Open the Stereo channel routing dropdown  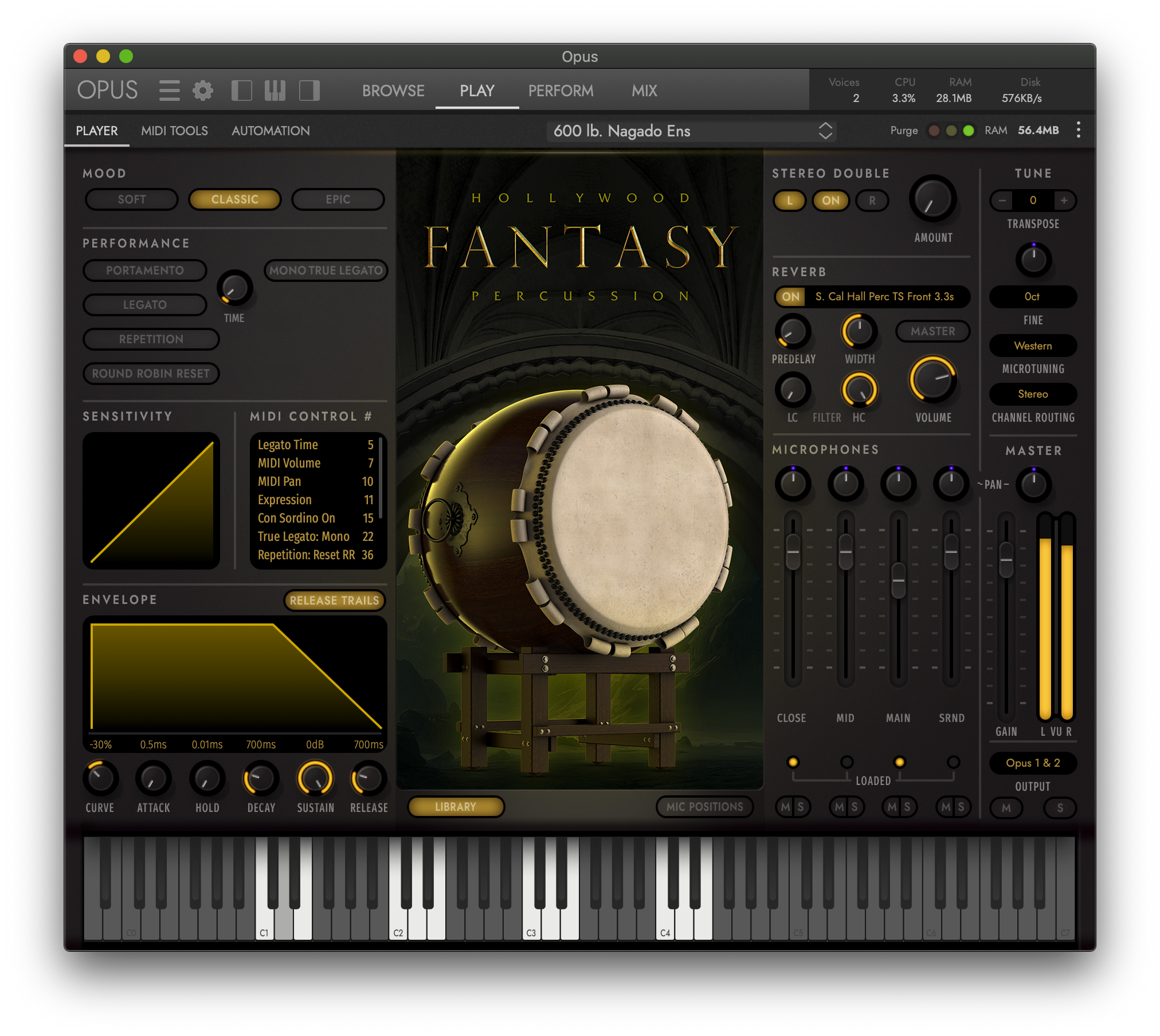1032,394
